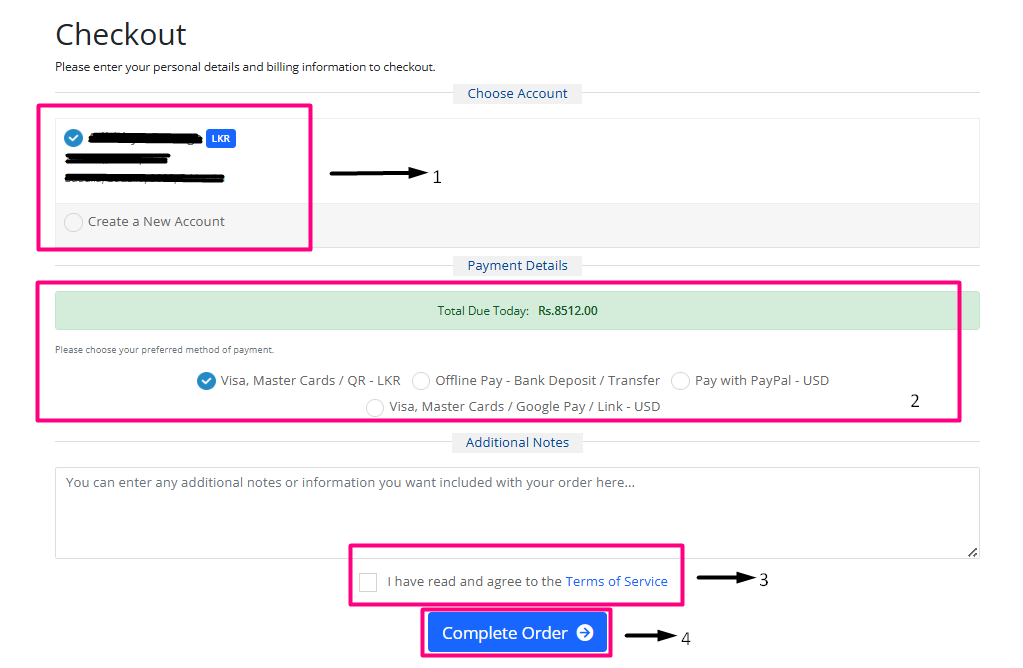The width and height of the screenshot is (1023, 668).
Task: Click the LKR currency badge
Action: (221, 138)
